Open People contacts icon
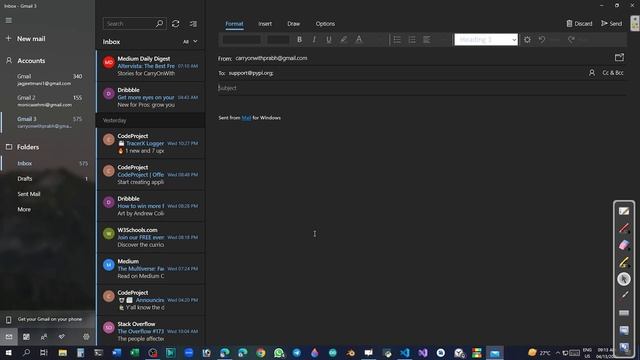The width and height of the screenshot is (640, 360). (44, 337)
